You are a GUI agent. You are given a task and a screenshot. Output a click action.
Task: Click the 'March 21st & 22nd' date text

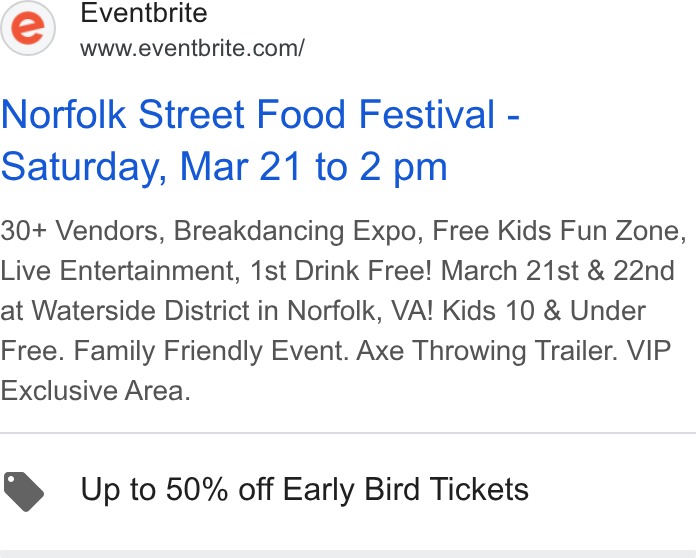[x=558, y=271]
